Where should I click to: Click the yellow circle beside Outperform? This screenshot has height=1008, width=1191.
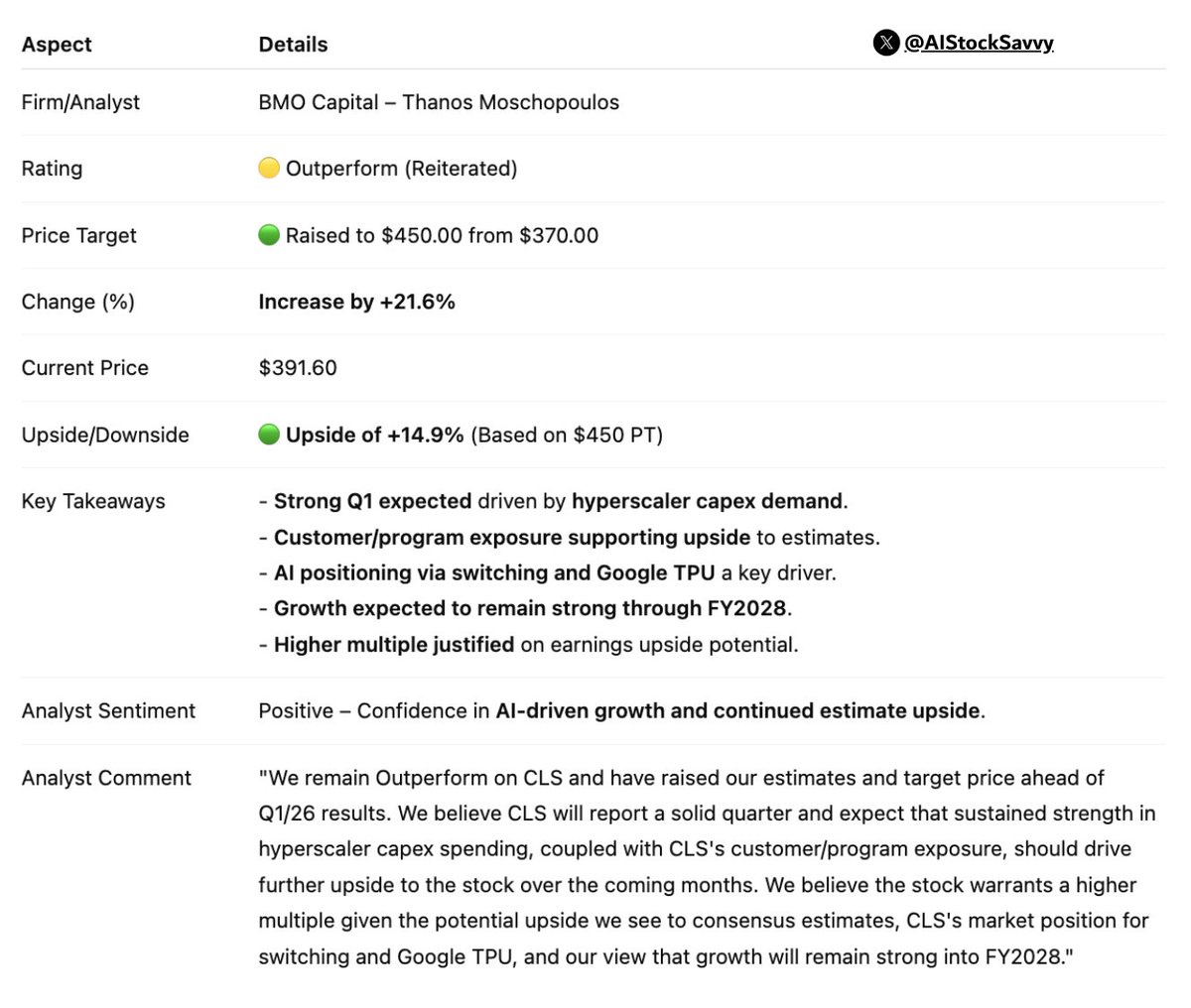click(269, 168)
